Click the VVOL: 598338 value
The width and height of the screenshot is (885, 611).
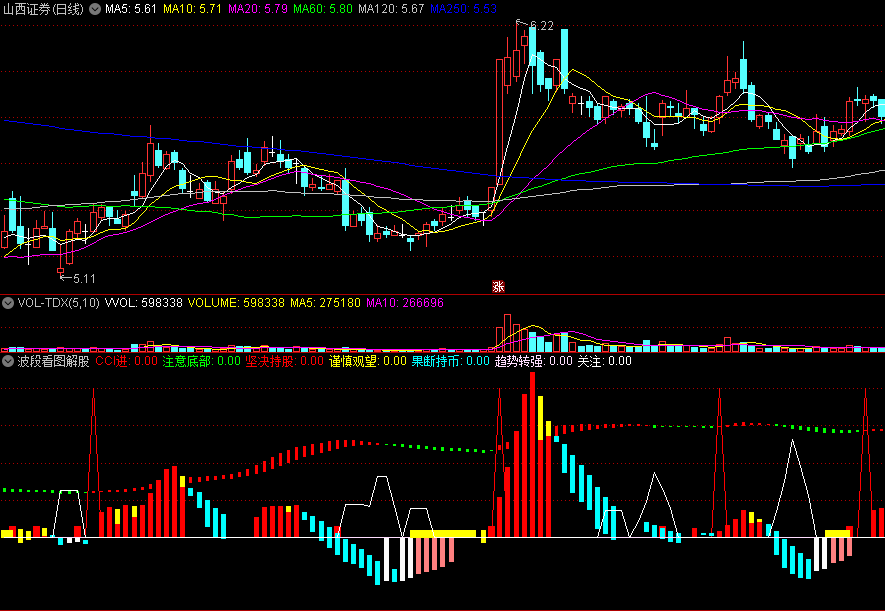coord(144,303)
